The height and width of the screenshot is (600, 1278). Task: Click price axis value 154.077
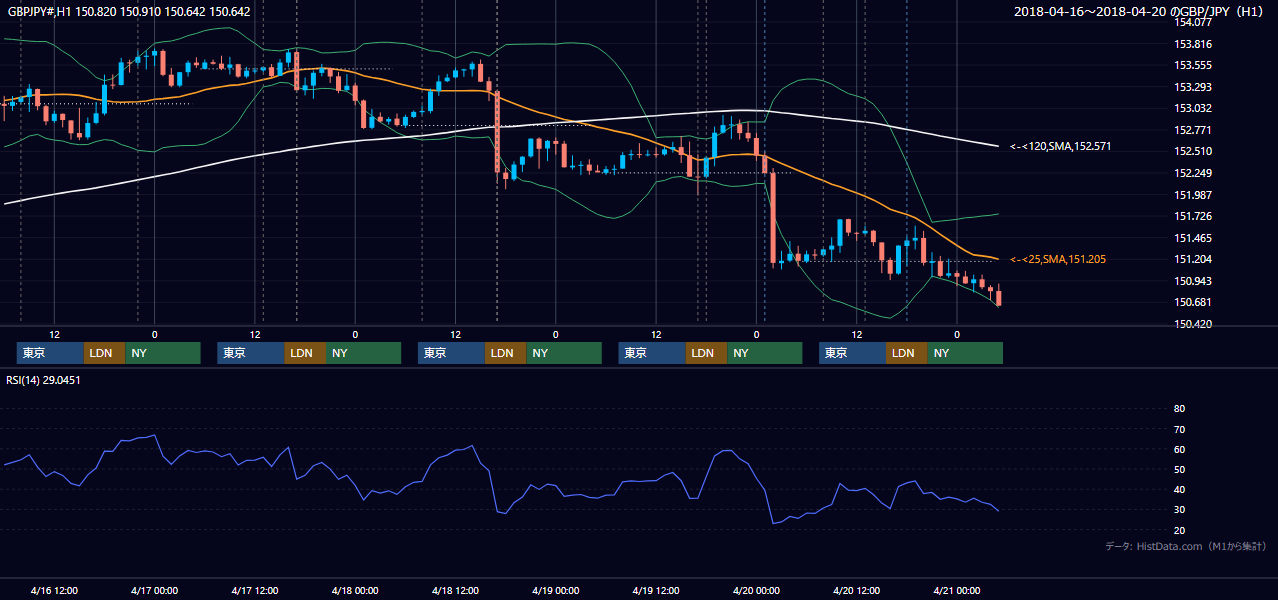pos(1194,22)
